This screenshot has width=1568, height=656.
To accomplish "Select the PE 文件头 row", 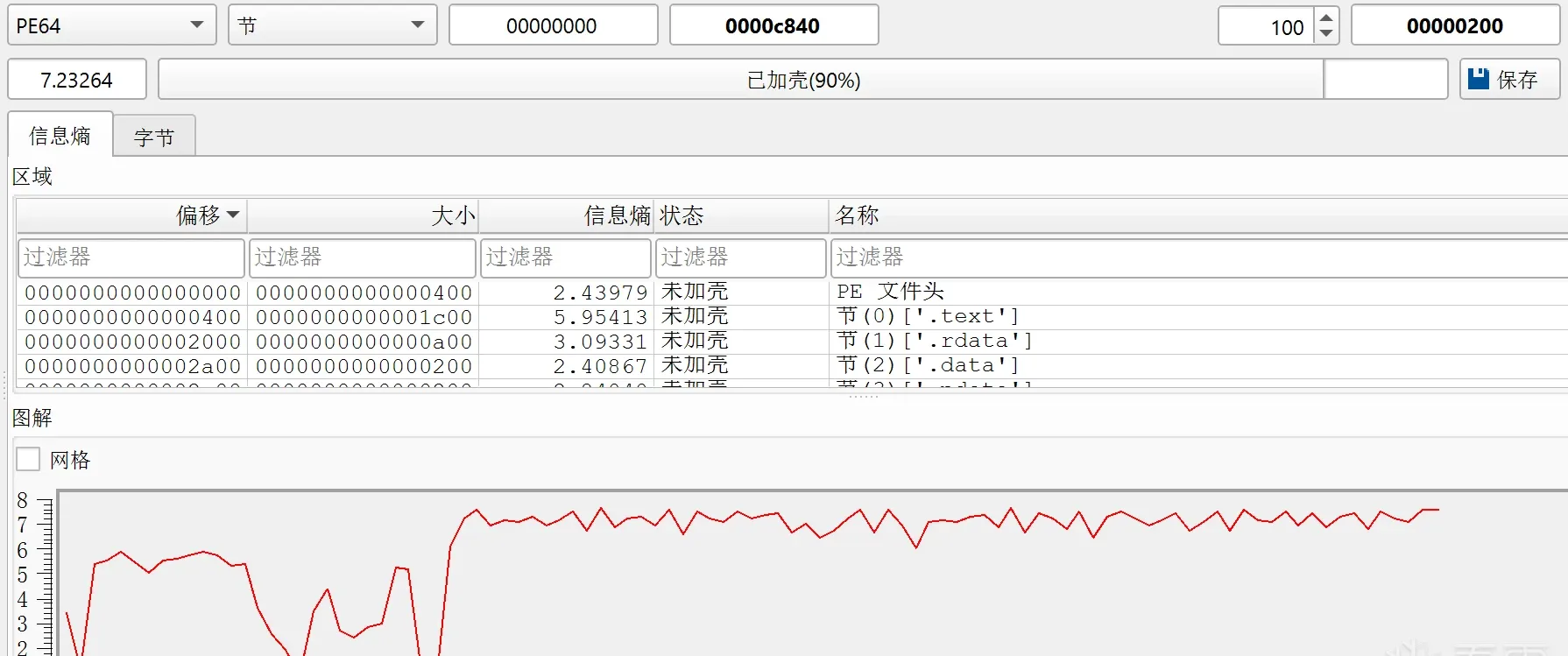I will (792, 292).
